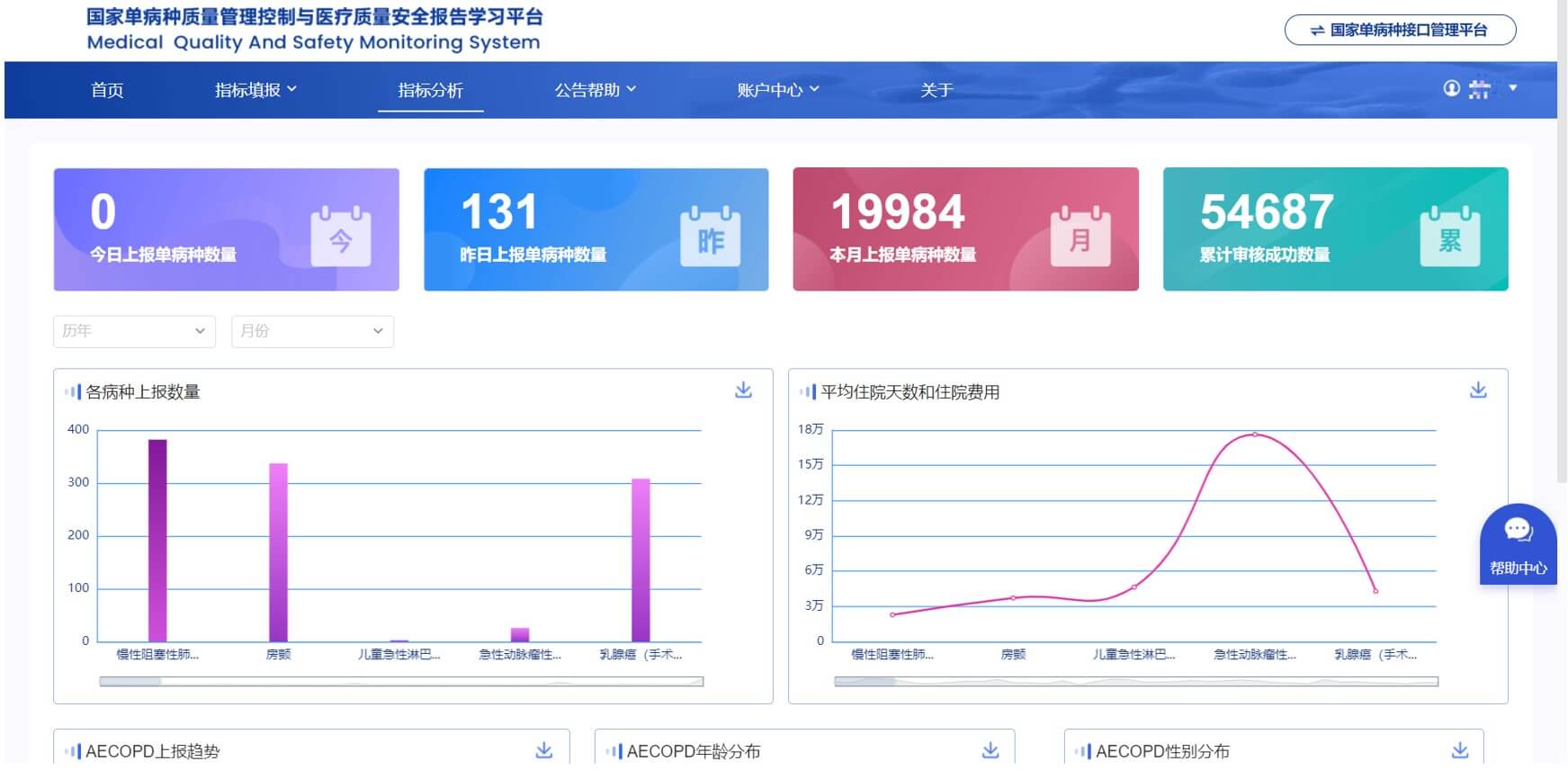The width and height of the screenshot is (1568, 779).
Task: Click bar chart icon beside AECOPD年龄分布 title
Action: click(x=614, y=751)
